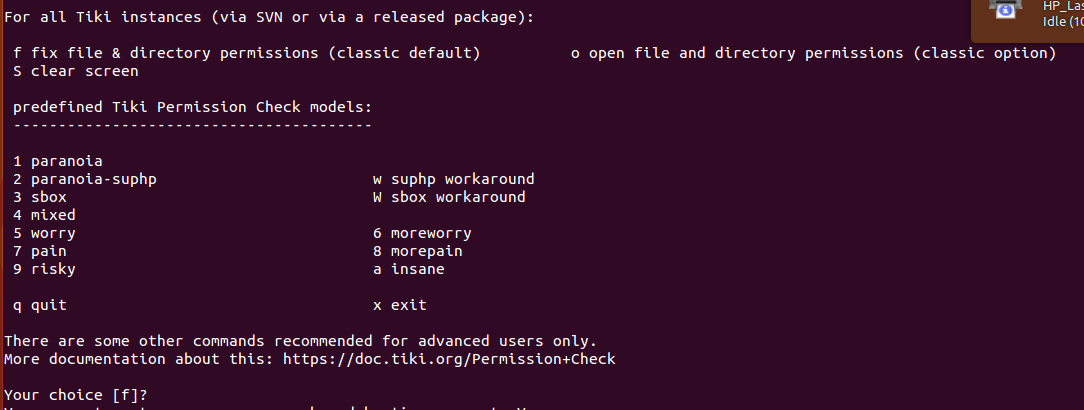Click the printer icon in the notification
Viewport: 1084px width, 410px height.
pos(1005,8)
